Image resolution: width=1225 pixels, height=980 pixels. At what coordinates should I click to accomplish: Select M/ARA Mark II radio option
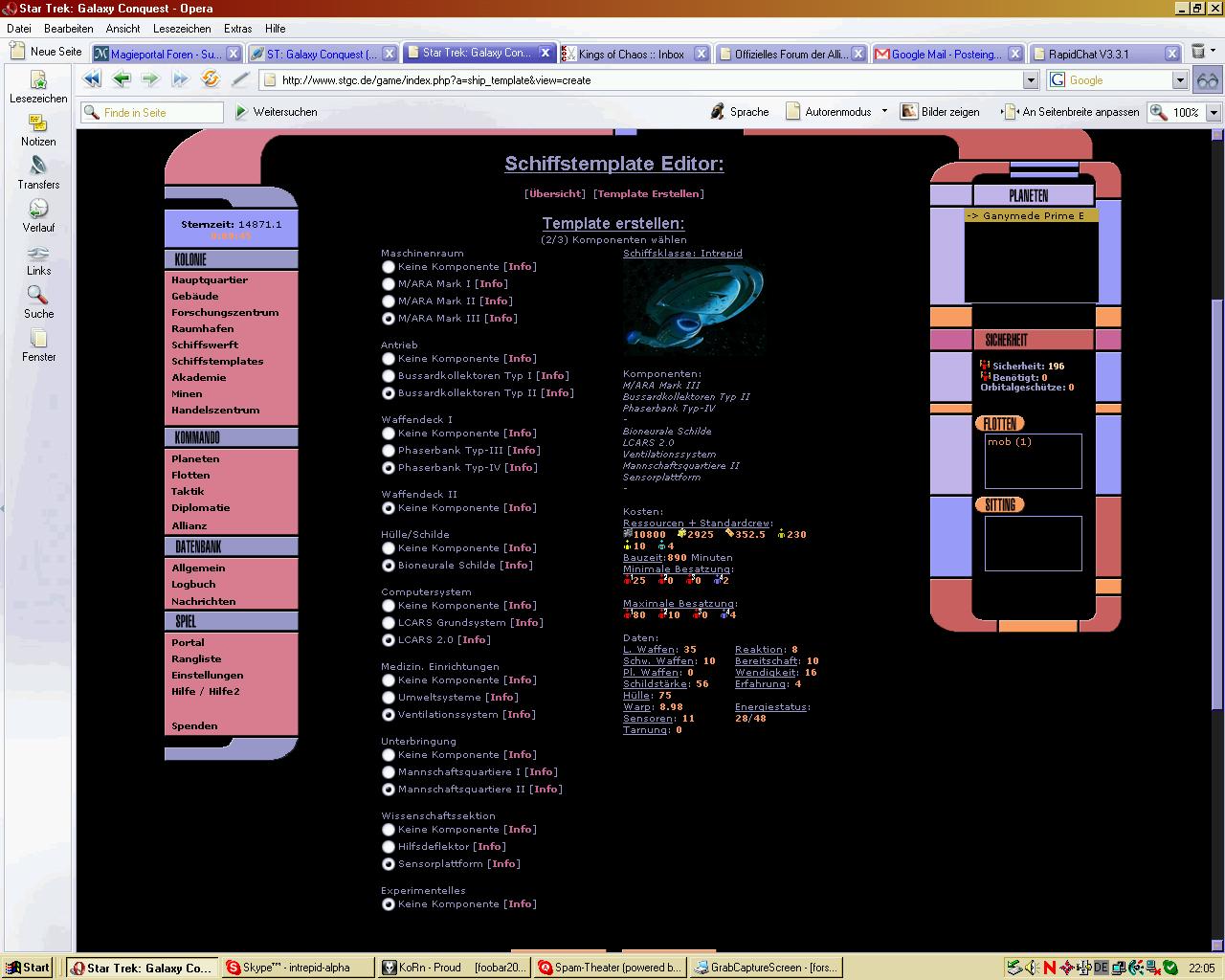coord(389,301)
